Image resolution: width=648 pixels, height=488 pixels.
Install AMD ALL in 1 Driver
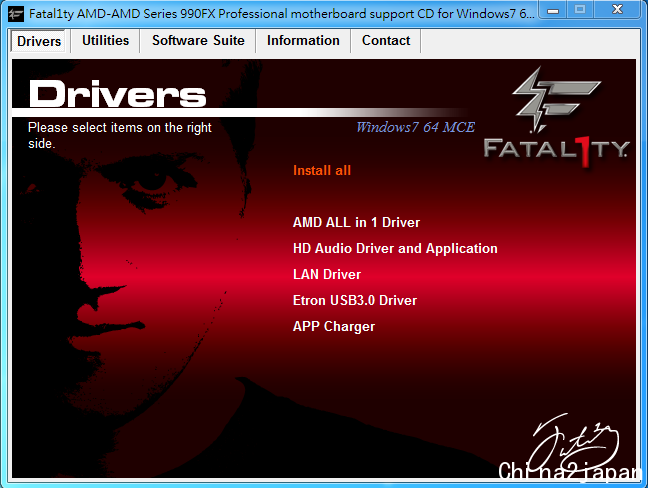(356, 222)
